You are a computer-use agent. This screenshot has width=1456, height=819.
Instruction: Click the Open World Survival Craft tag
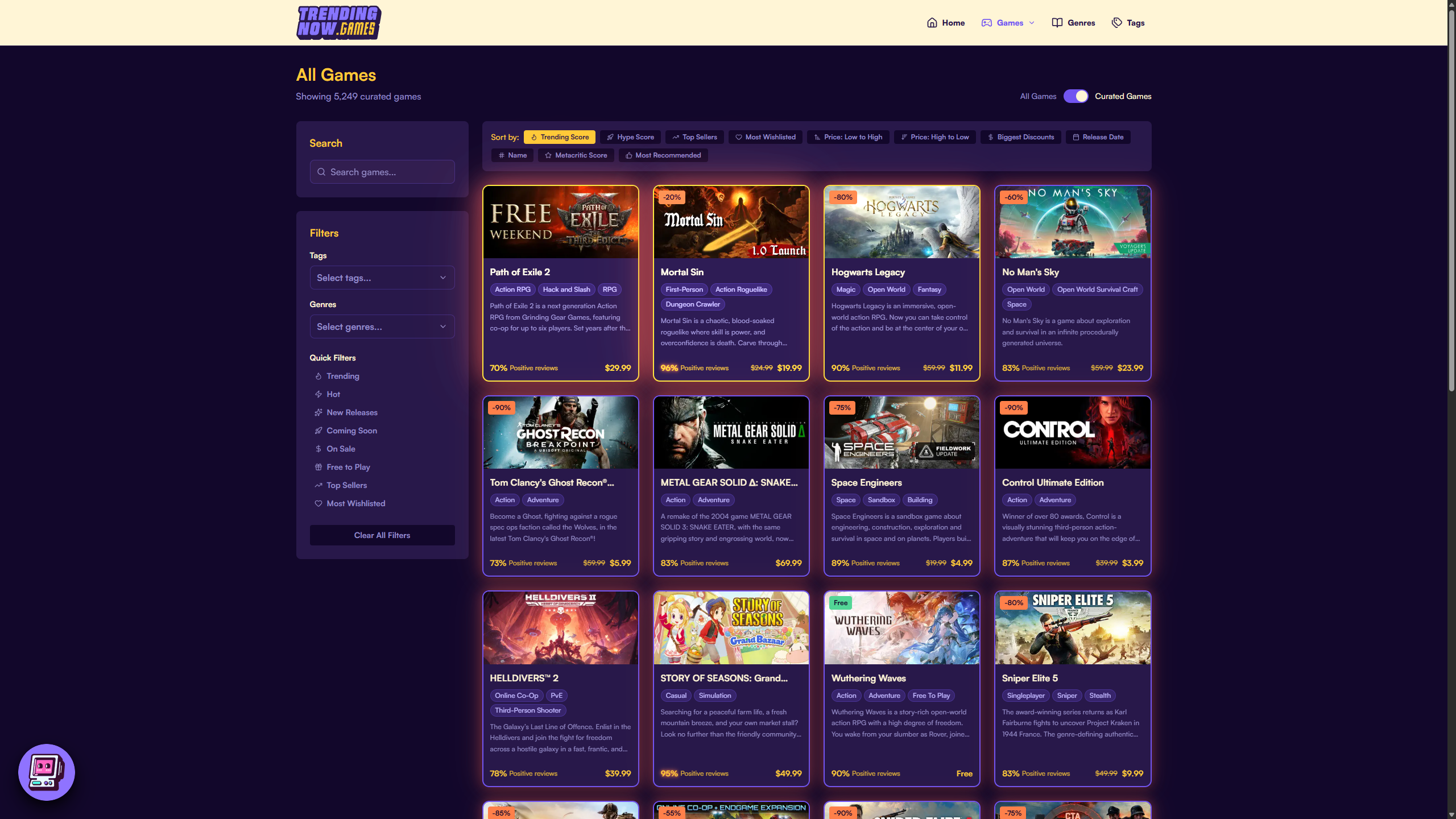(x=1097, y=289)
